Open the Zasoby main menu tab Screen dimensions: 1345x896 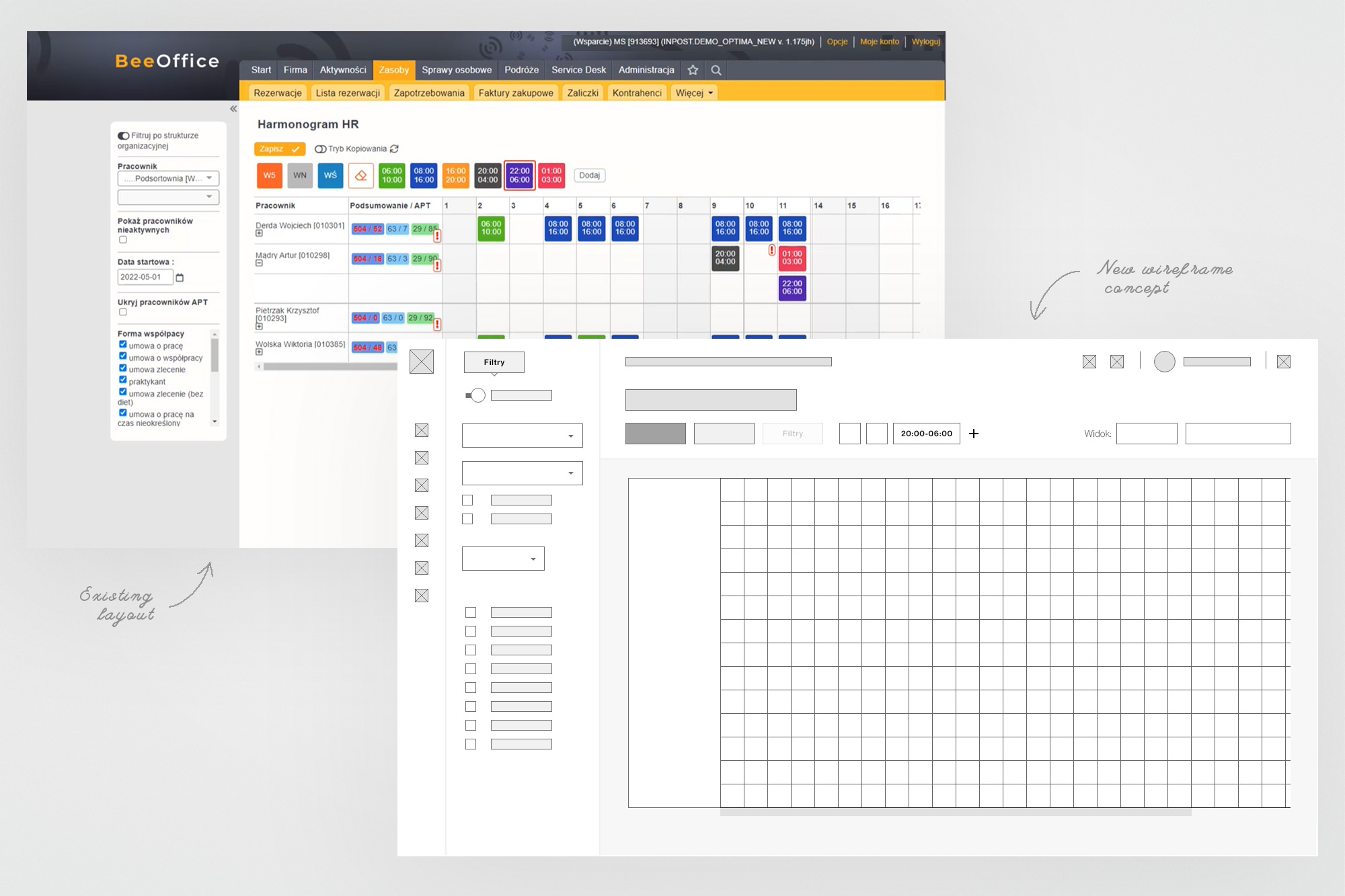click(x=393, y=70)
